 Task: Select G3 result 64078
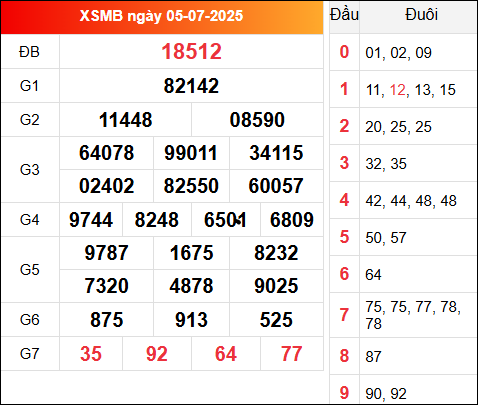point(106,153)
